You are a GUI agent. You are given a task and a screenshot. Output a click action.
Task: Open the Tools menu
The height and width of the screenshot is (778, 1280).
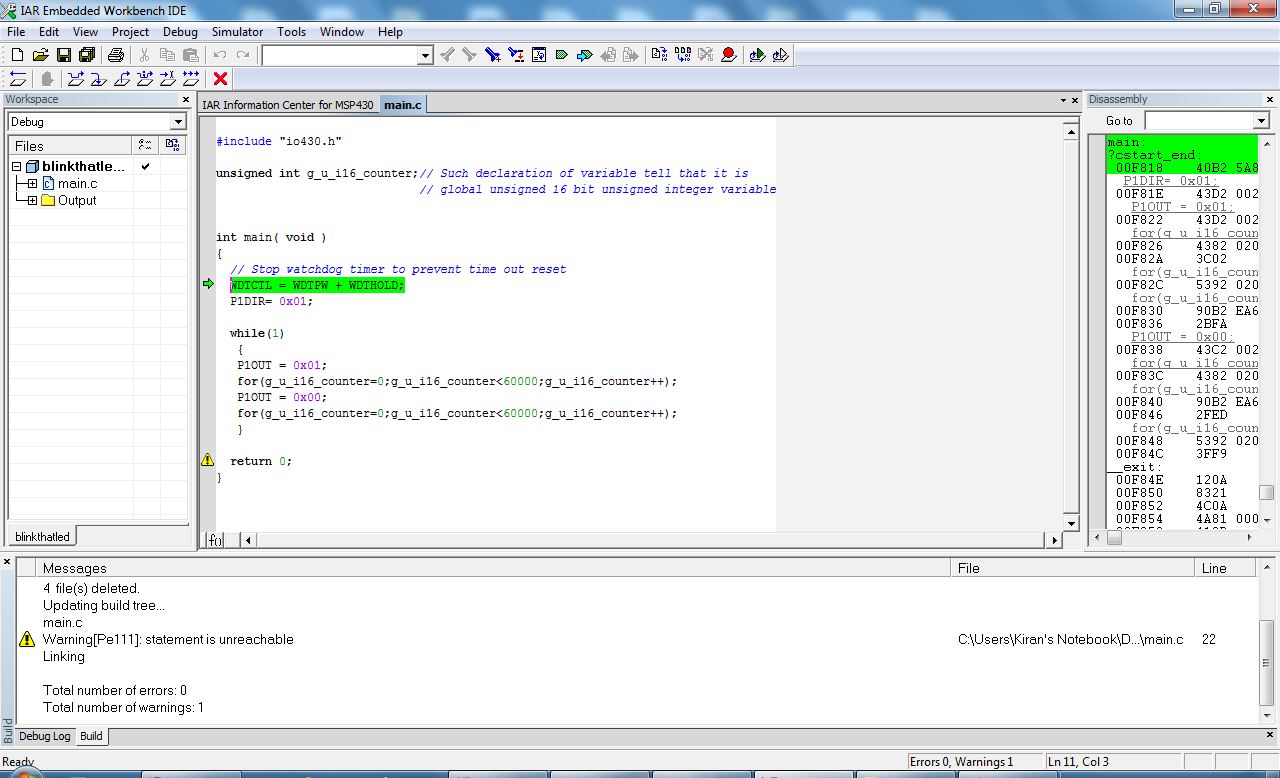coord(291,32)
